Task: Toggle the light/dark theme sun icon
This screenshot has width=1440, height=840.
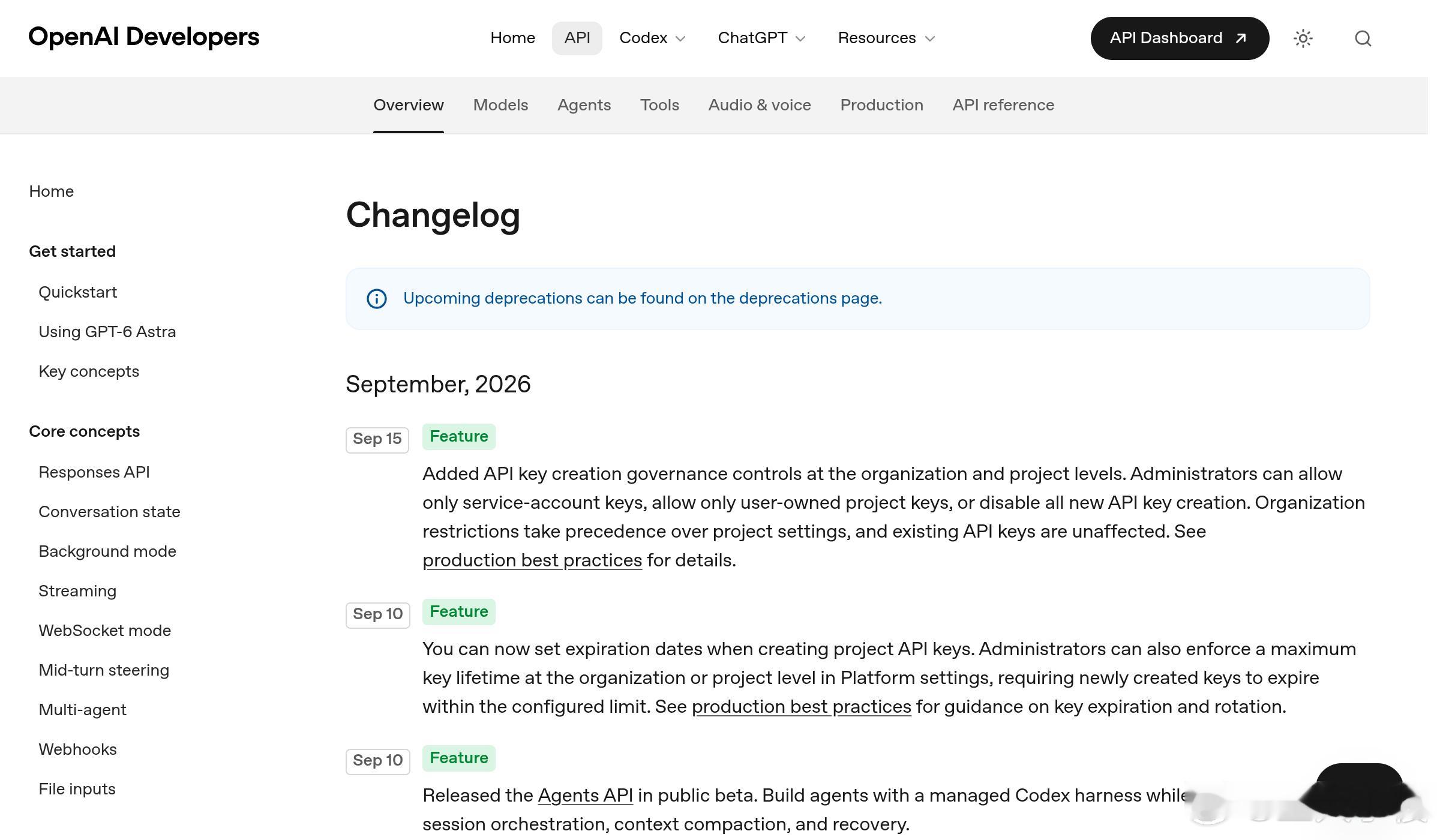Action: pos(1303,38)
